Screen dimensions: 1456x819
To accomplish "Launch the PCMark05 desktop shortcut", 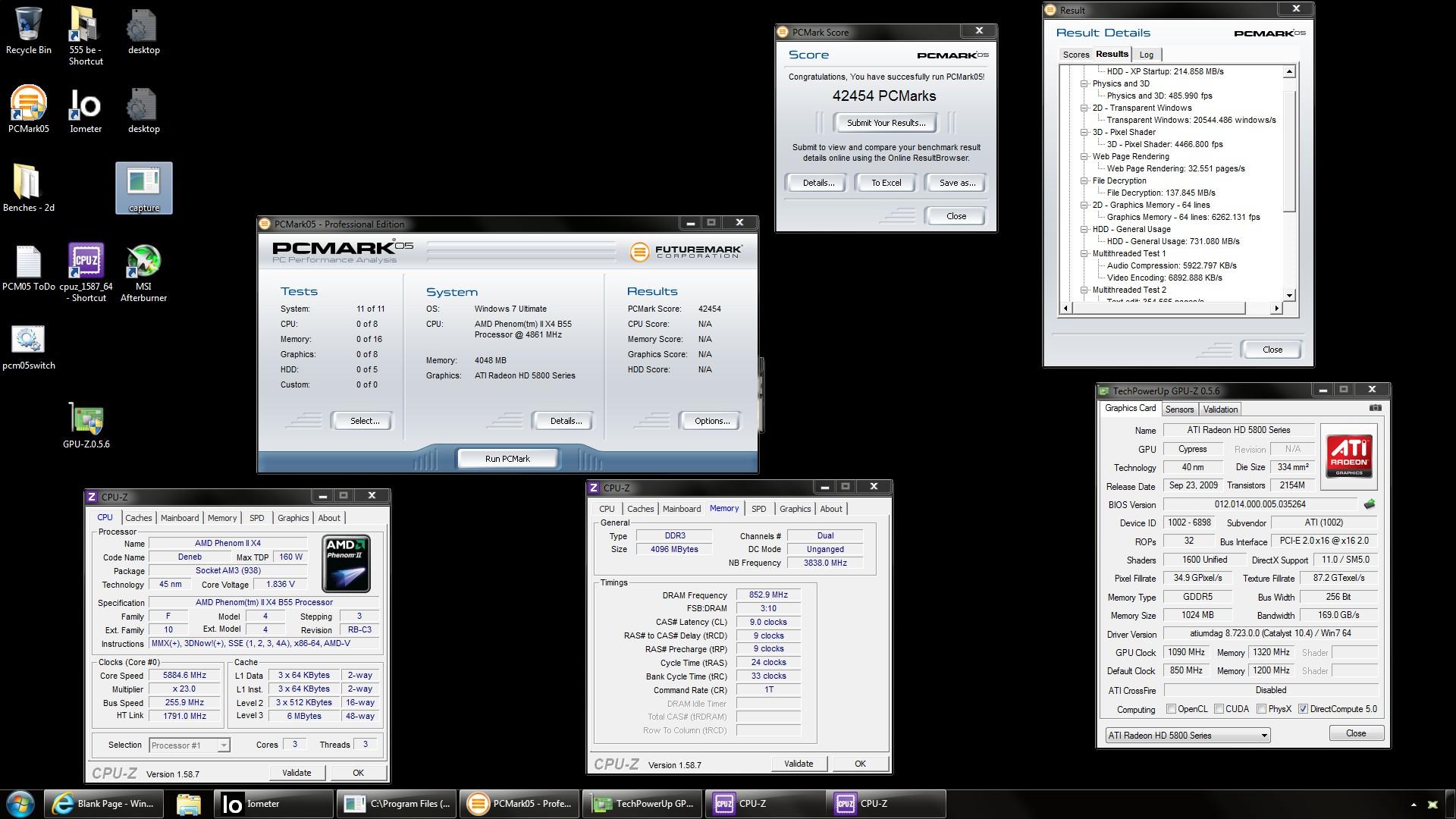I will 28,109.
